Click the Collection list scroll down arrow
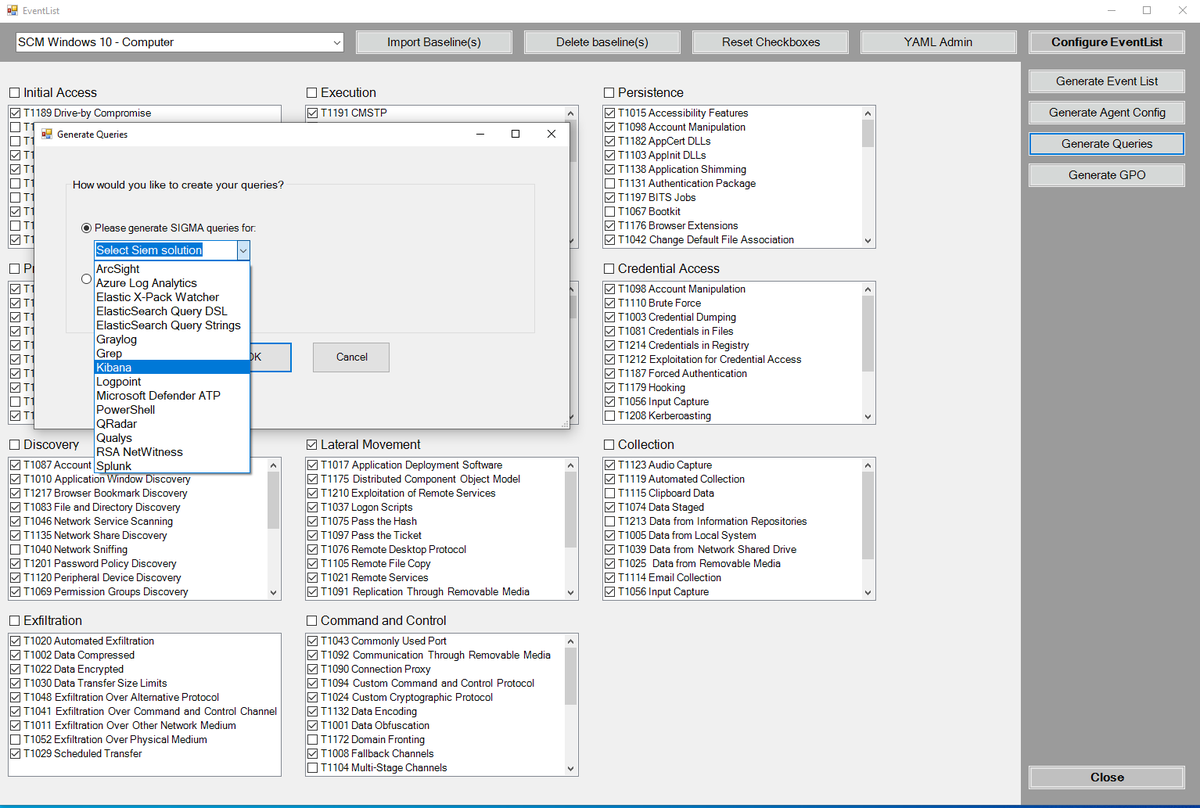This screenshot has width=1200, height=808. click(x=867, y=593)
